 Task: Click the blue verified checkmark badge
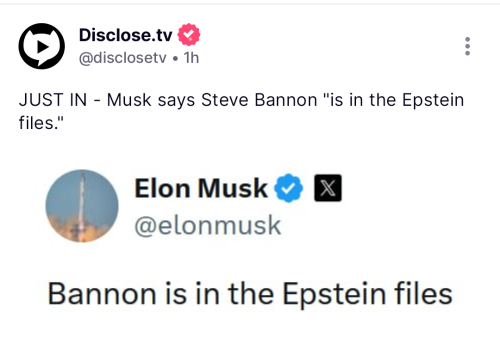tap(289, 188)
